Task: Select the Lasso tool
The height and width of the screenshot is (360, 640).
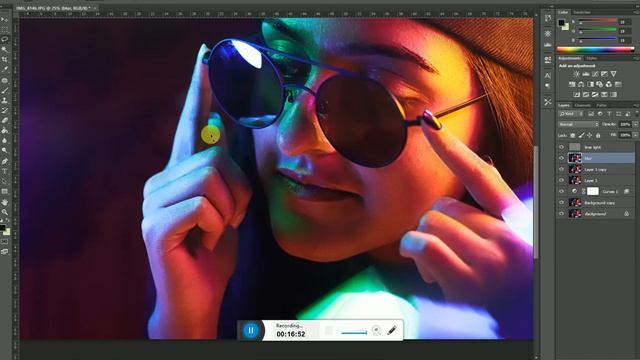Action: tap(4, 39)
